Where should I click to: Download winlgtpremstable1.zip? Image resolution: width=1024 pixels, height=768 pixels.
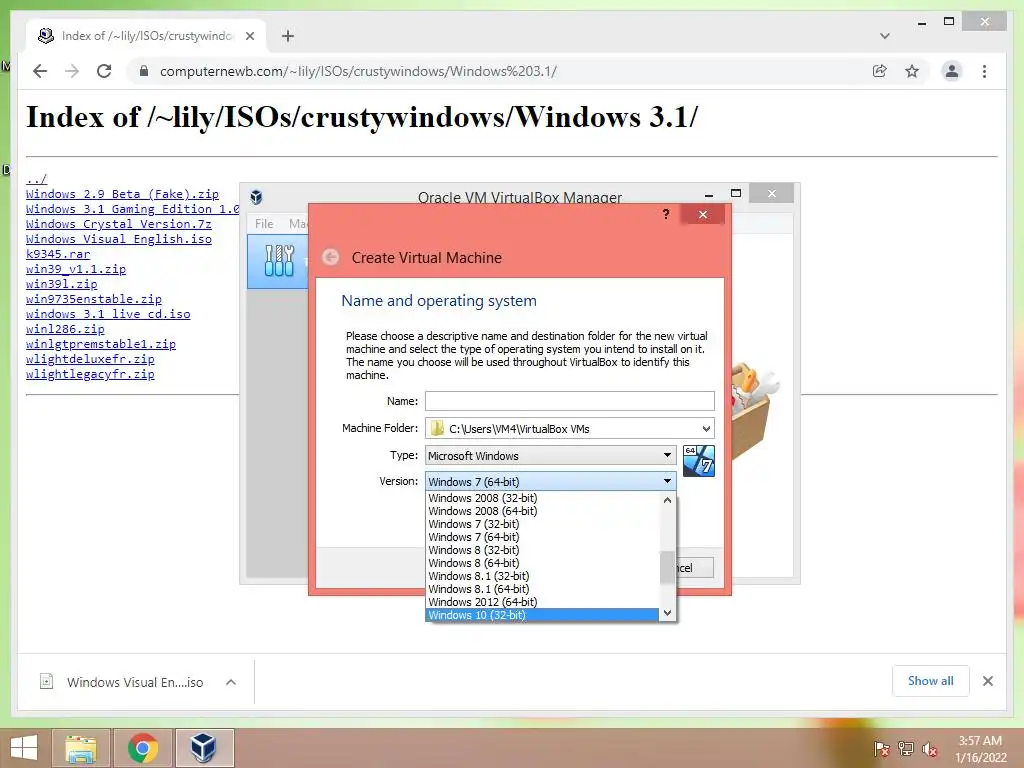(x=101, y=344)
